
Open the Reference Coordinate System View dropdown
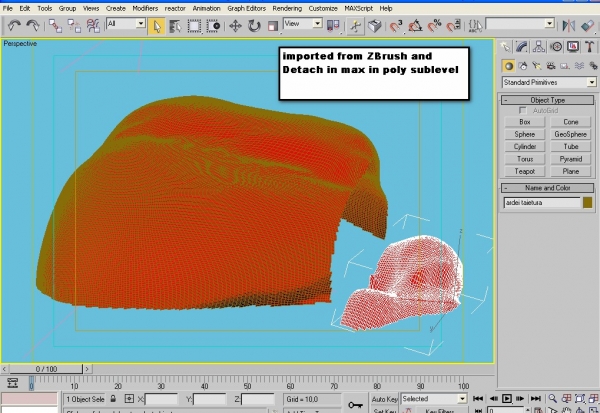tap(303, 24)
